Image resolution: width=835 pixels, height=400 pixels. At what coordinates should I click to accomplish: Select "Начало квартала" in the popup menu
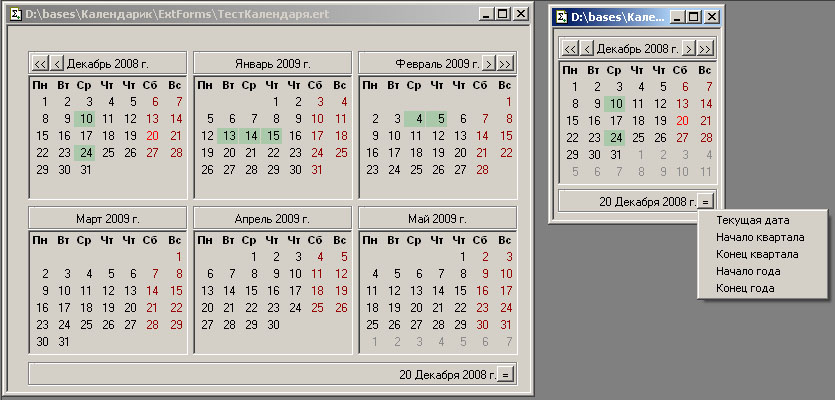(x=760, y=237)
